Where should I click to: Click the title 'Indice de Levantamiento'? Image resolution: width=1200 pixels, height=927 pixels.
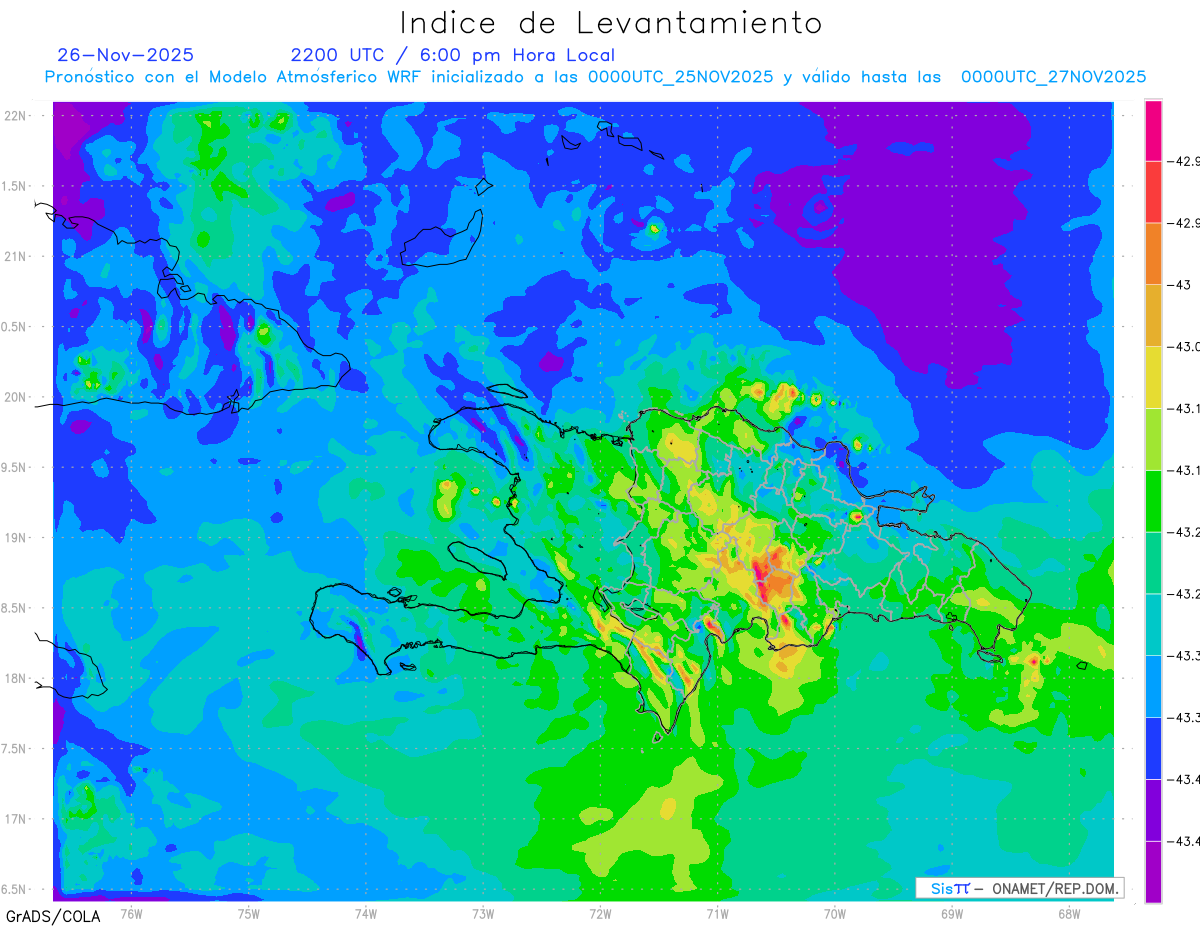pos(610,23)
